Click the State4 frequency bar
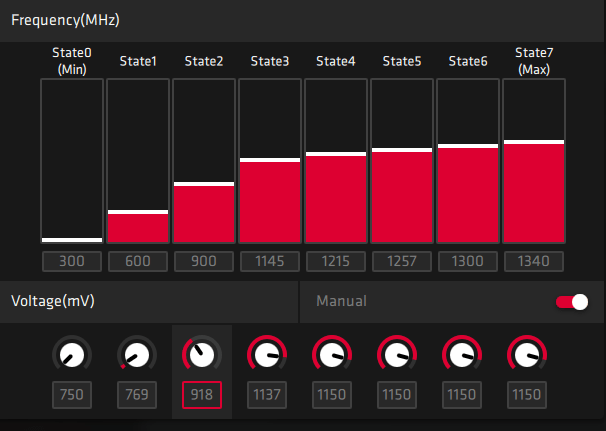The height and width of the screenshot is (431, 606). tap(336, 161)
